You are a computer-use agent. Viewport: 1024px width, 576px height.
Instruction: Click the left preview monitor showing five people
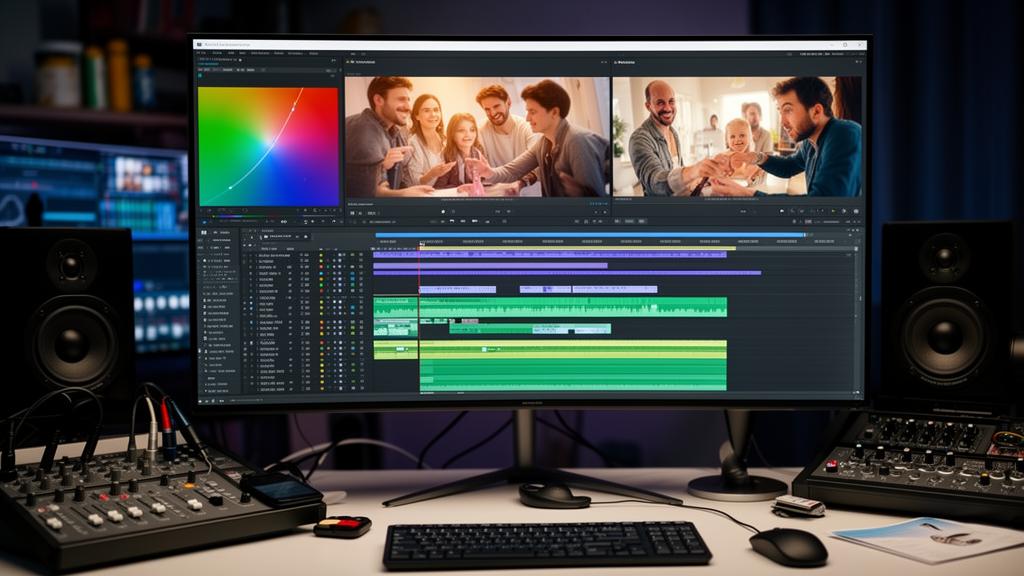[x=477, y=136]
